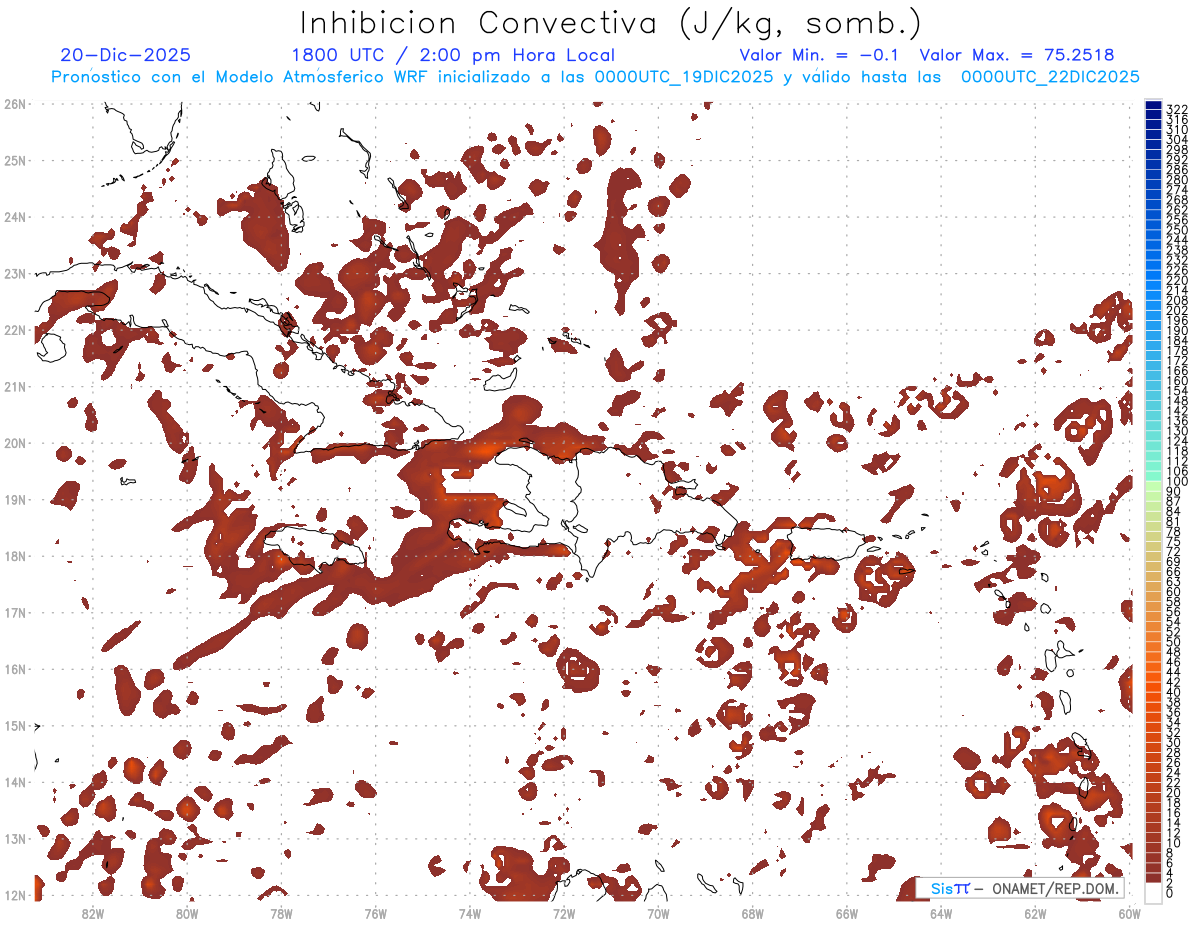Click the SisPi ONAMET/REP.DOM. logo box
1200x927 pixels.
pyautogui.click(x=1020, y=888)
